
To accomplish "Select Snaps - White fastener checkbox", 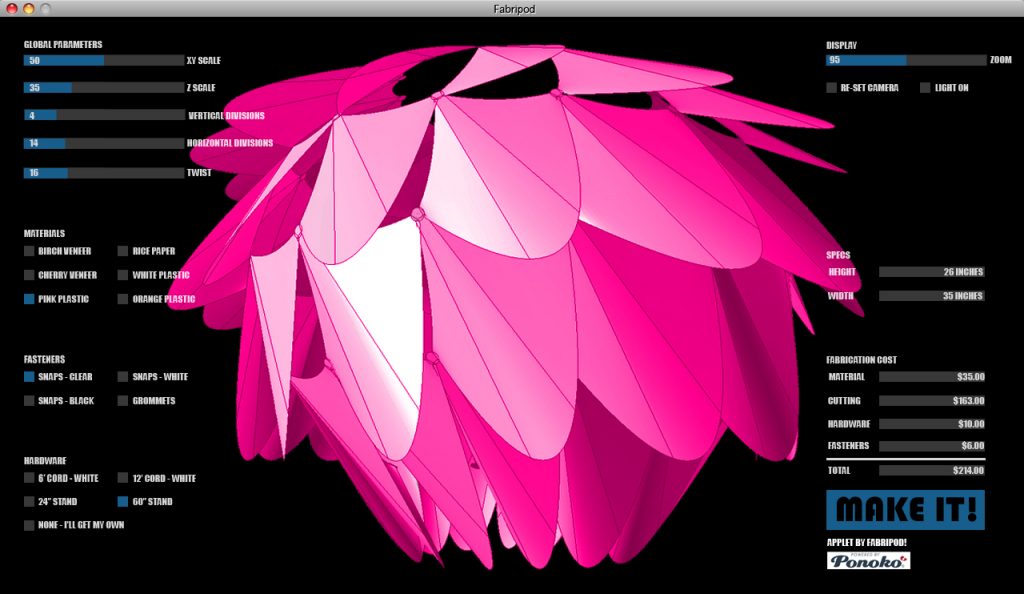I will coord(123,377).
